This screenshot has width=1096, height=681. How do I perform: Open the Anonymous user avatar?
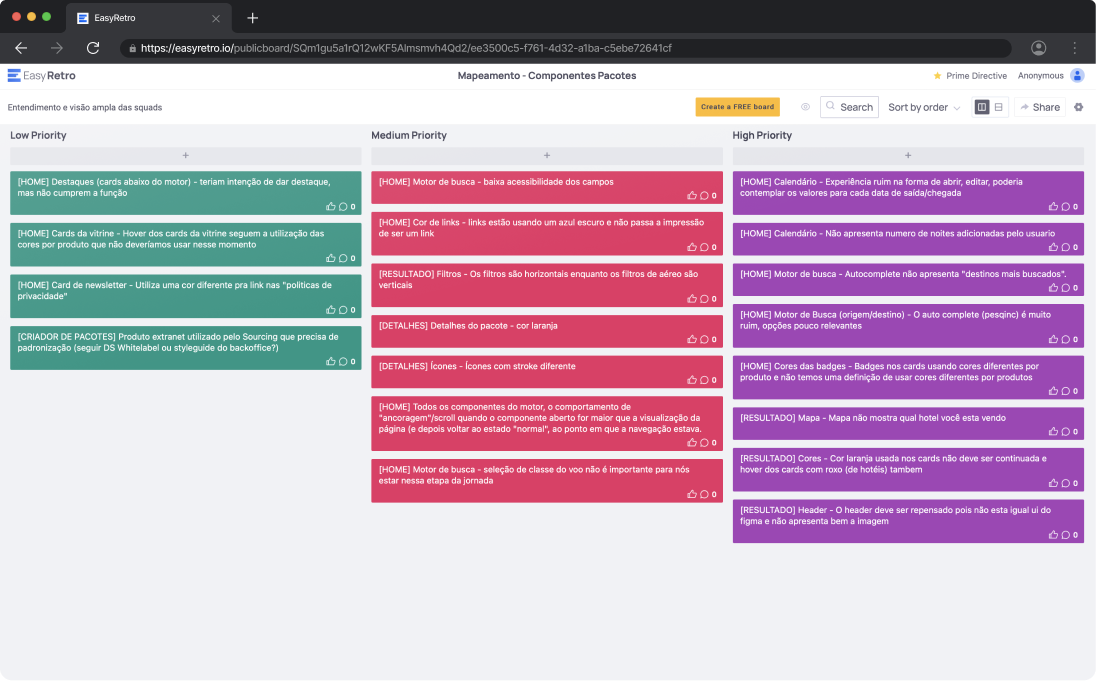point(1077,76)
